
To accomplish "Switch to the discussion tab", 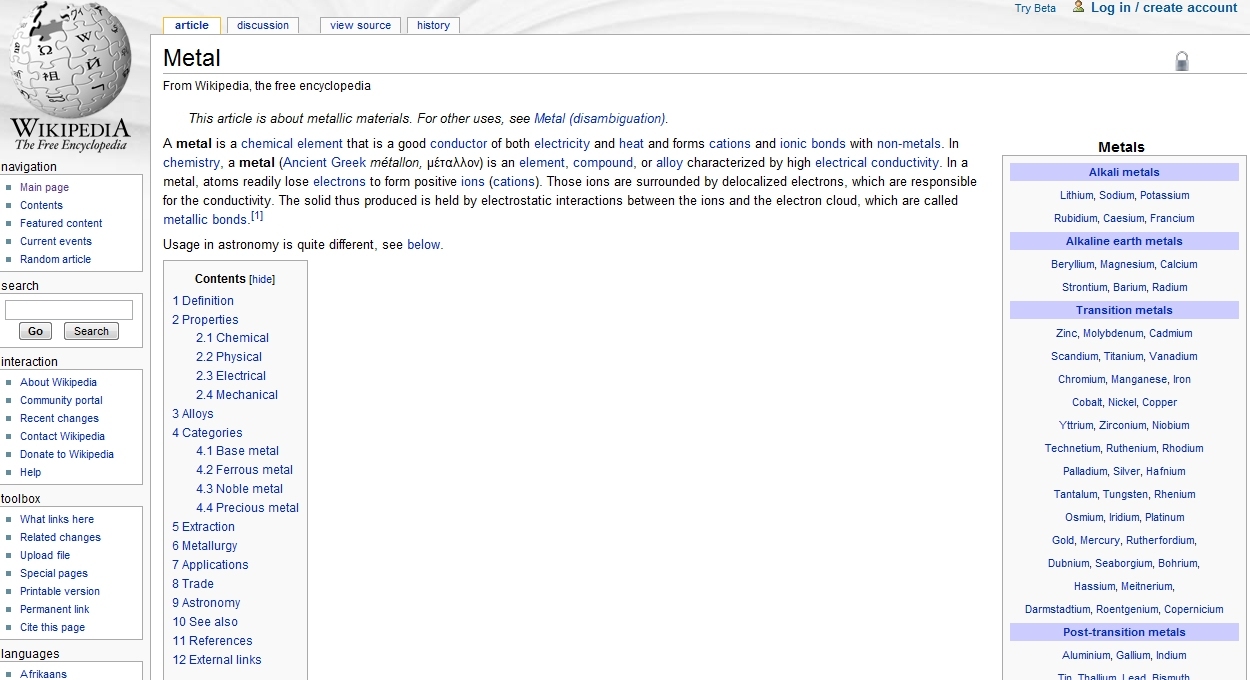I will (x=263, y=25).
